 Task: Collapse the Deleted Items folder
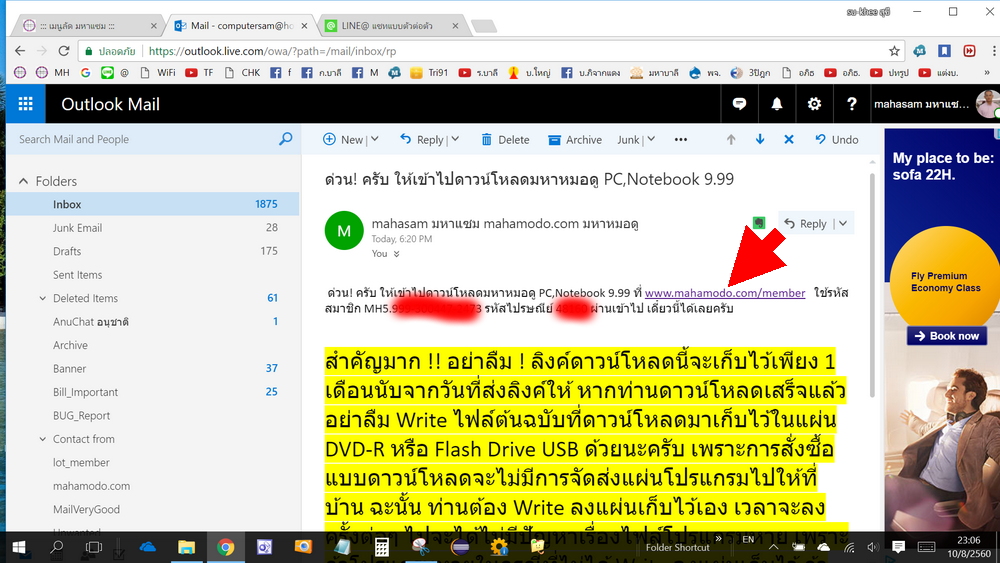click(x=43, y=298)
